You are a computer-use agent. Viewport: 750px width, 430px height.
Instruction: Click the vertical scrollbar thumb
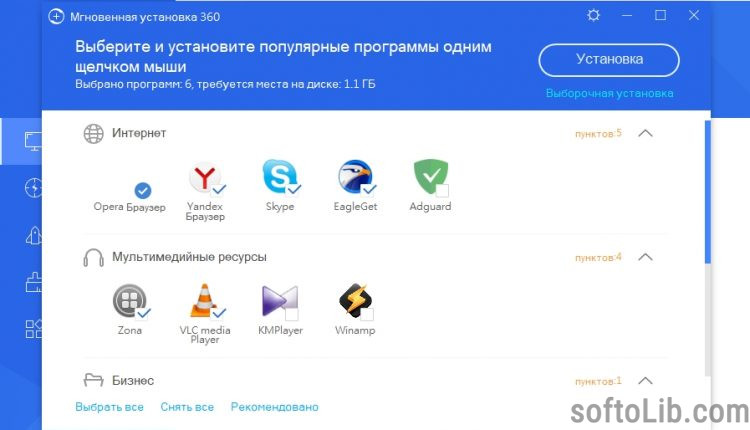pos(707,191)
